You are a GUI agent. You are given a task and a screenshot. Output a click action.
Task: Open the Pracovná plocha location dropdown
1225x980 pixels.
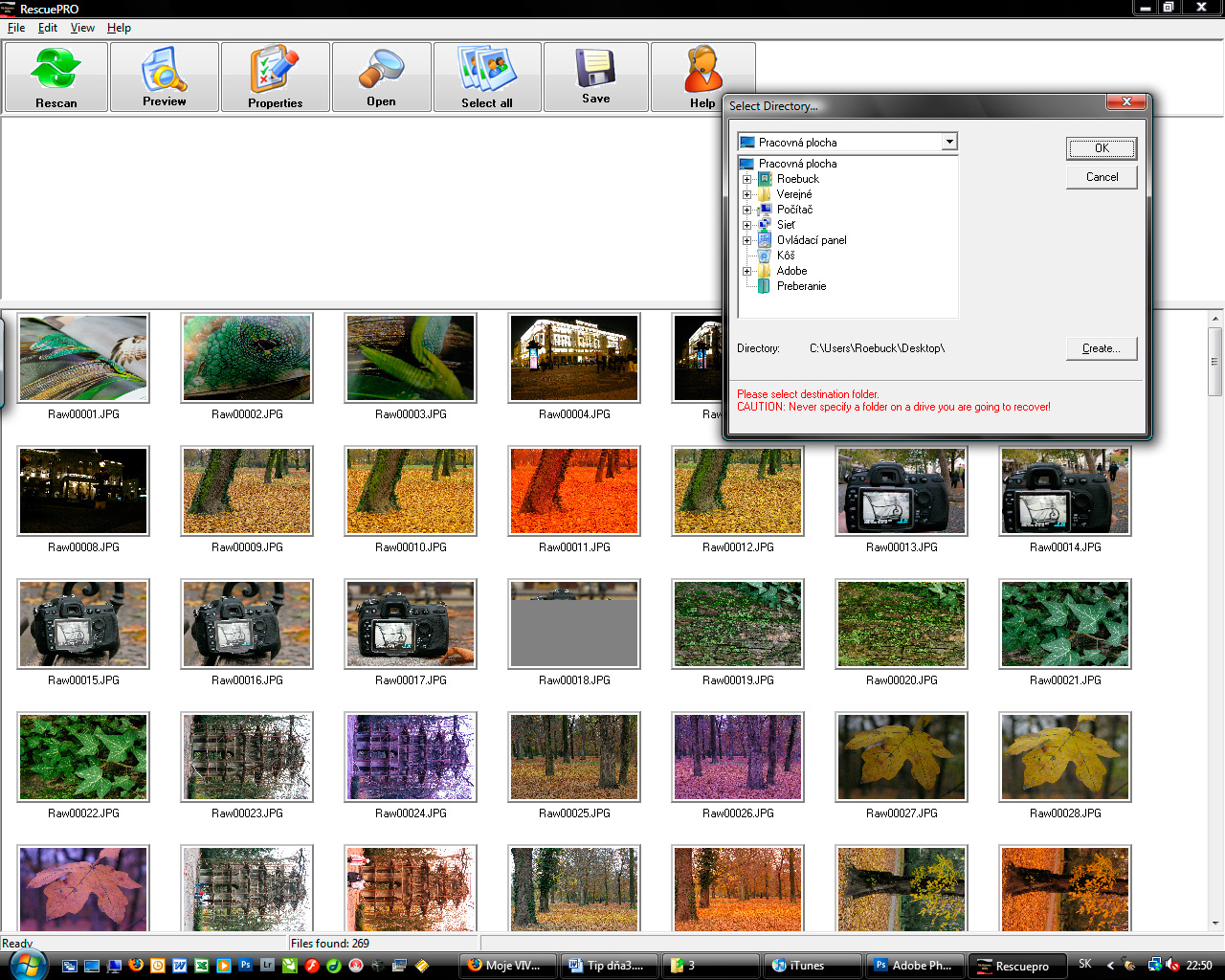(x=948, y=143)
